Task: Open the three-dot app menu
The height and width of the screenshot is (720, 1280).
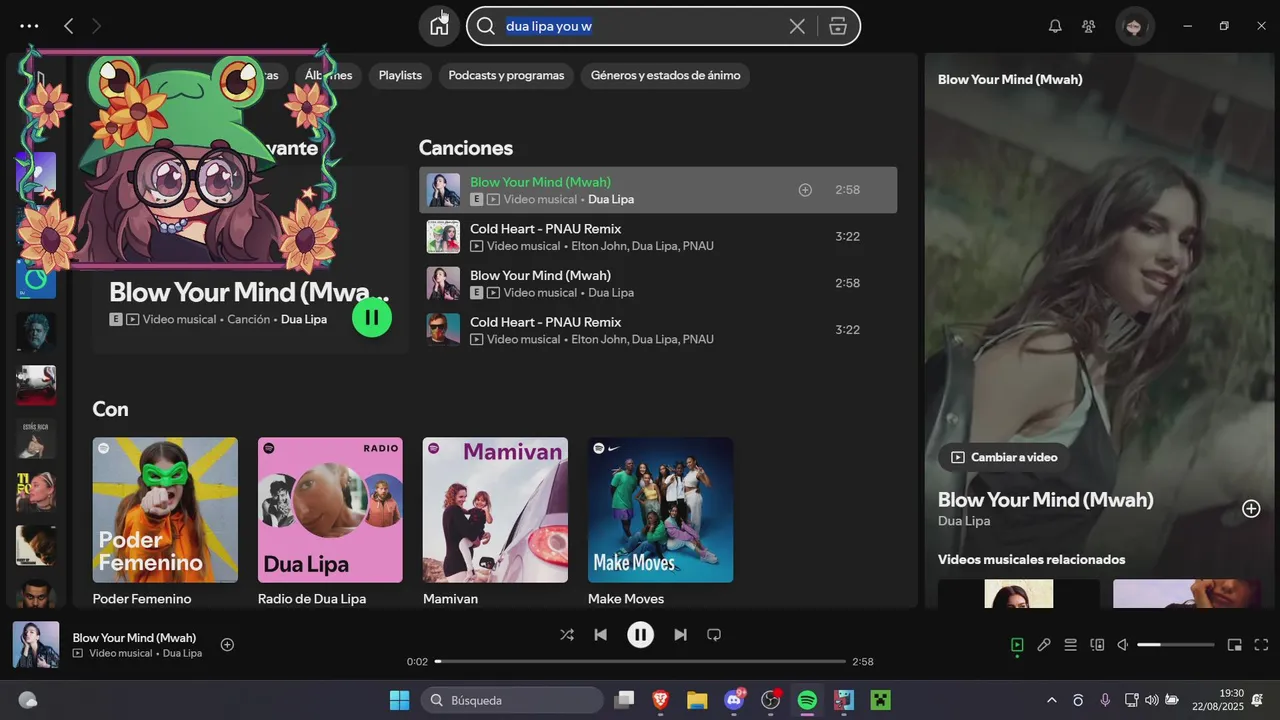Action: coord(29,26)
